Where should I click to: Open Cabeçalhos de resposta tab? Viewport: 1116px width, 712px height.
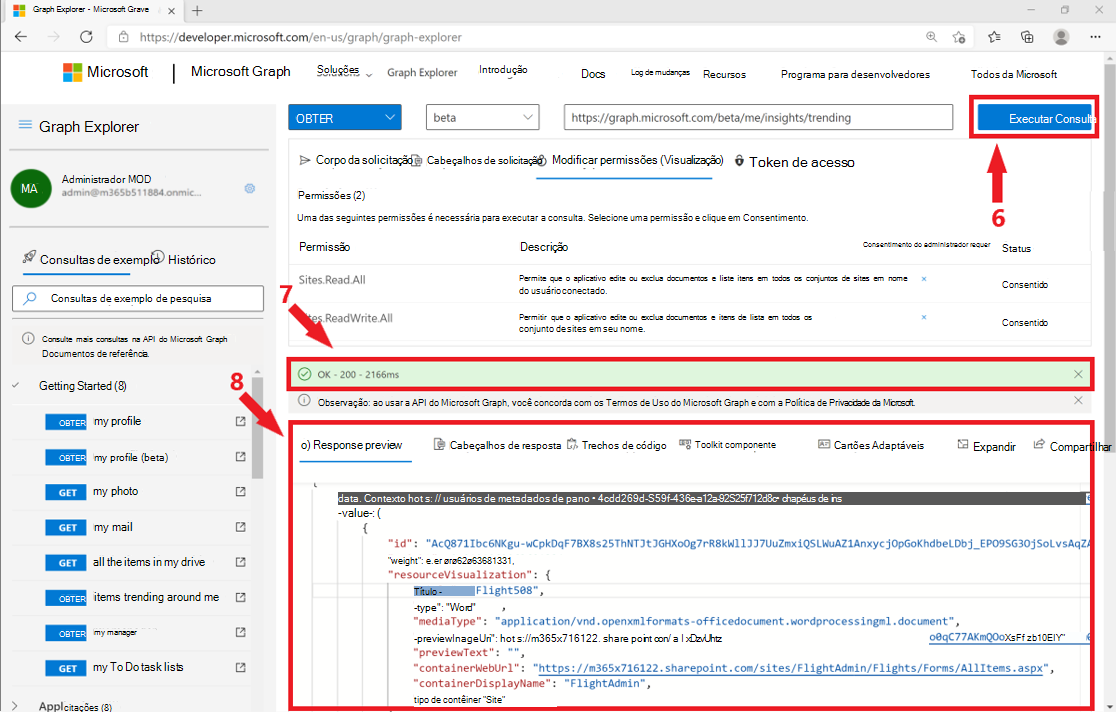pyautogui.click(x=498, y=445)
